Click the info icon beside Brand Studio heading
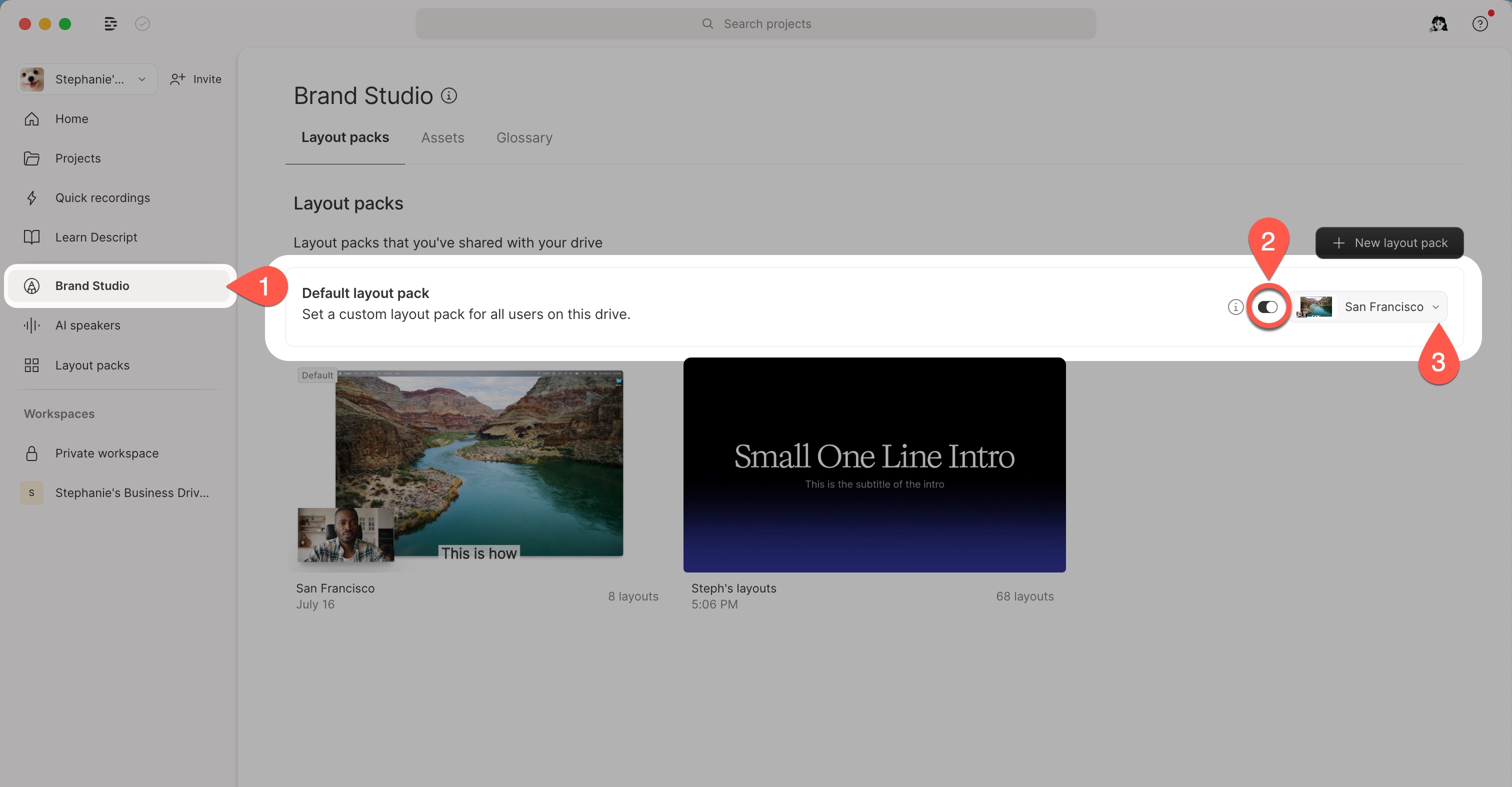 (449, 95)
